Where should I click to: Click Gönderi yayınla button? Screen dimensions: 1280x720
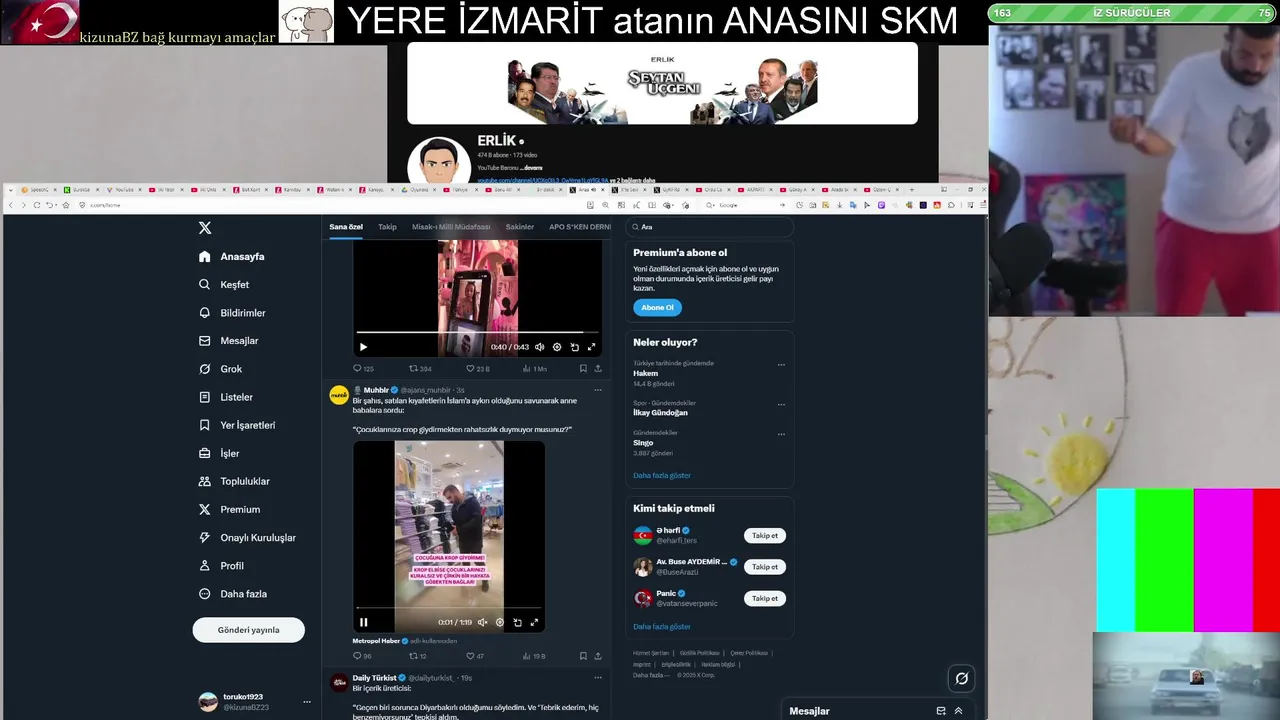(249, 630)
